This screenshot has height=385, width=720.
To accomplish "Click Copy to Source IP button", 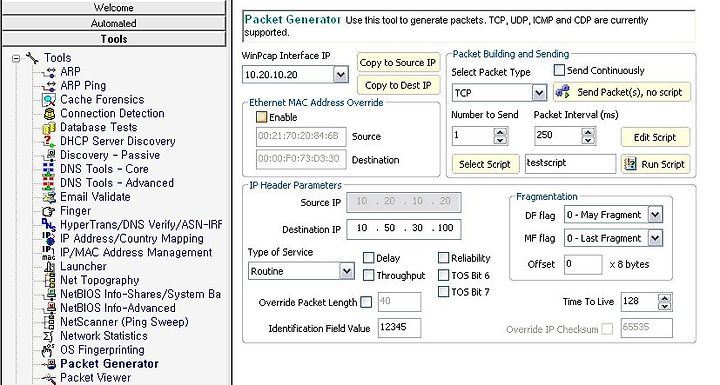I will pos(398,62).
